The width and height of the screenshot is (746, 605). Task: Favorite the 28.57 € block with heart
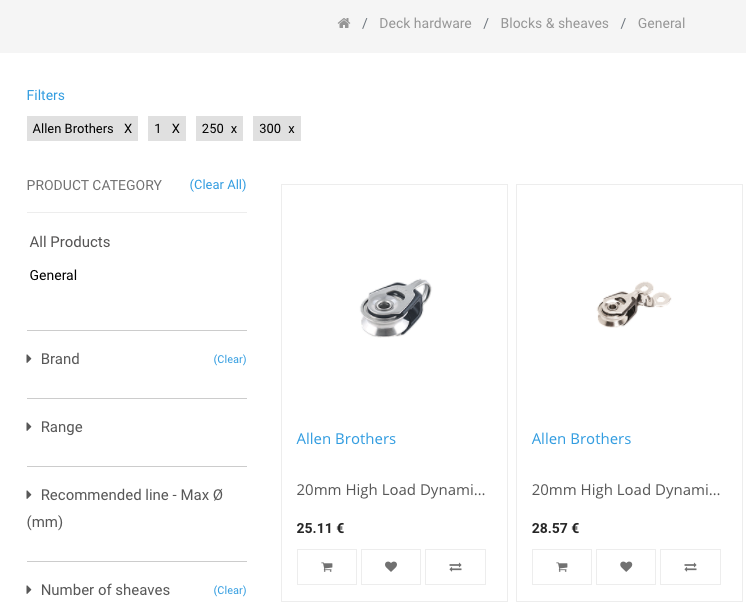(x=626, y=567)
